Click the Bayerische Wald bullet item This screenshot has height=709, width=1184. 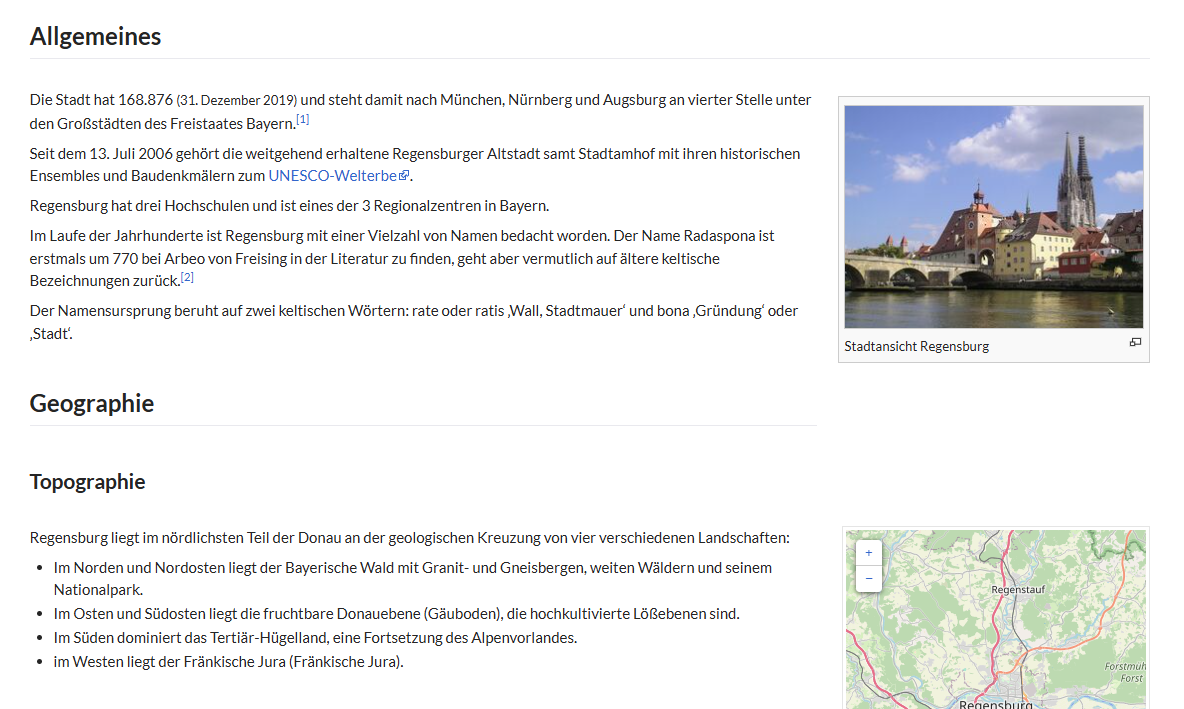point(412,568)
